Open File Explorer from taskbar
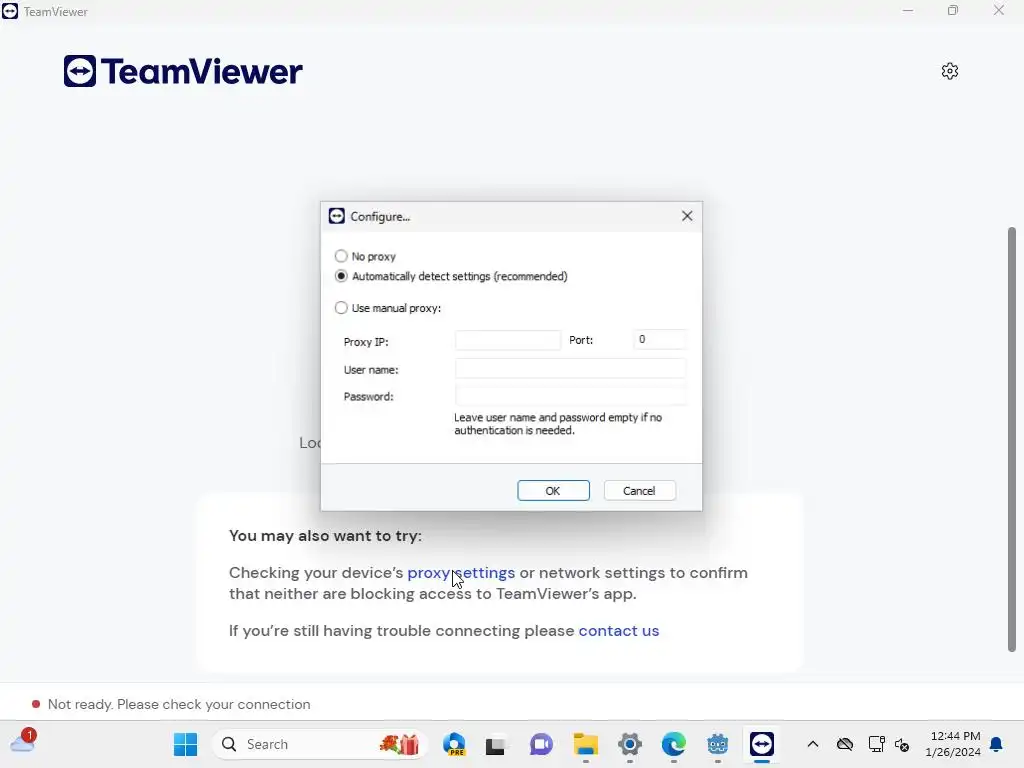 586,744
